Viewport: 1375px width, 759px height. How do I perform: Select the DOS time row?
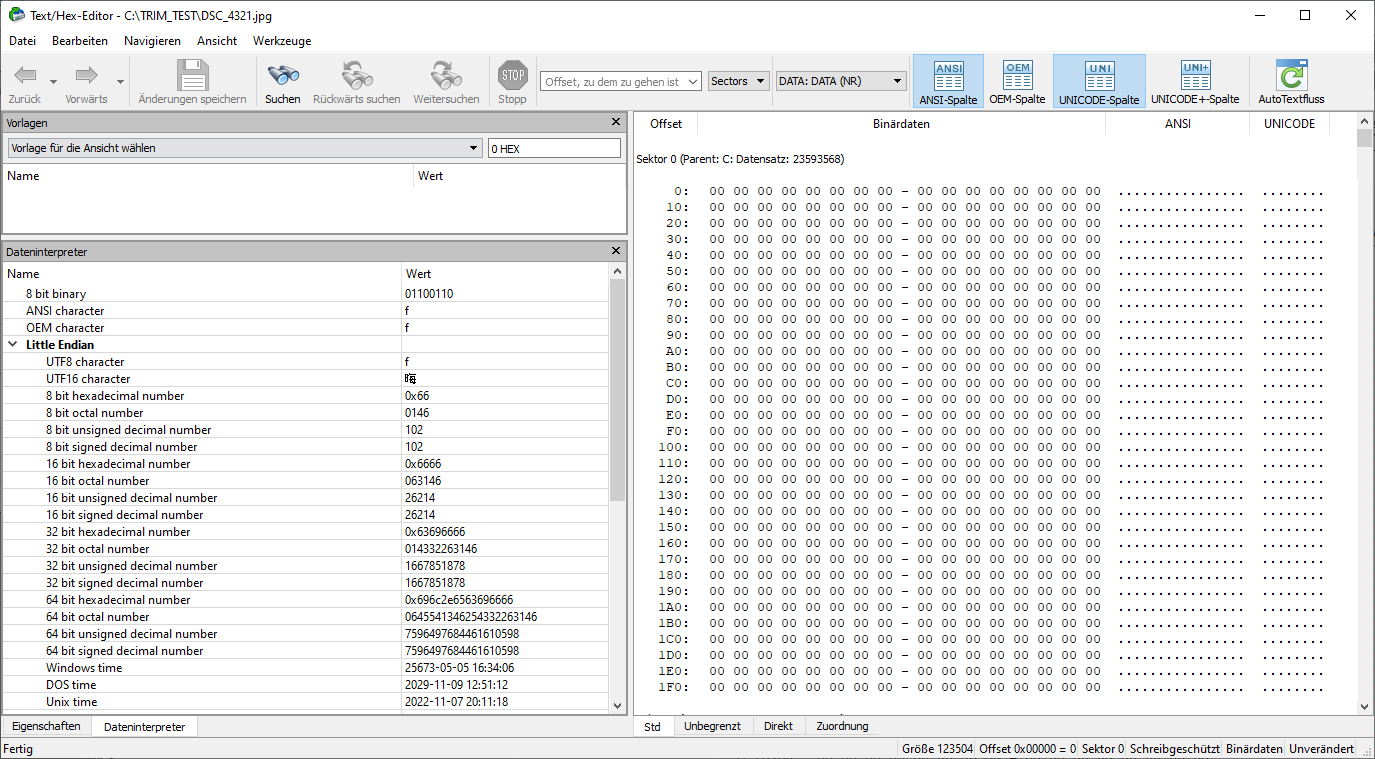point(305,685)
